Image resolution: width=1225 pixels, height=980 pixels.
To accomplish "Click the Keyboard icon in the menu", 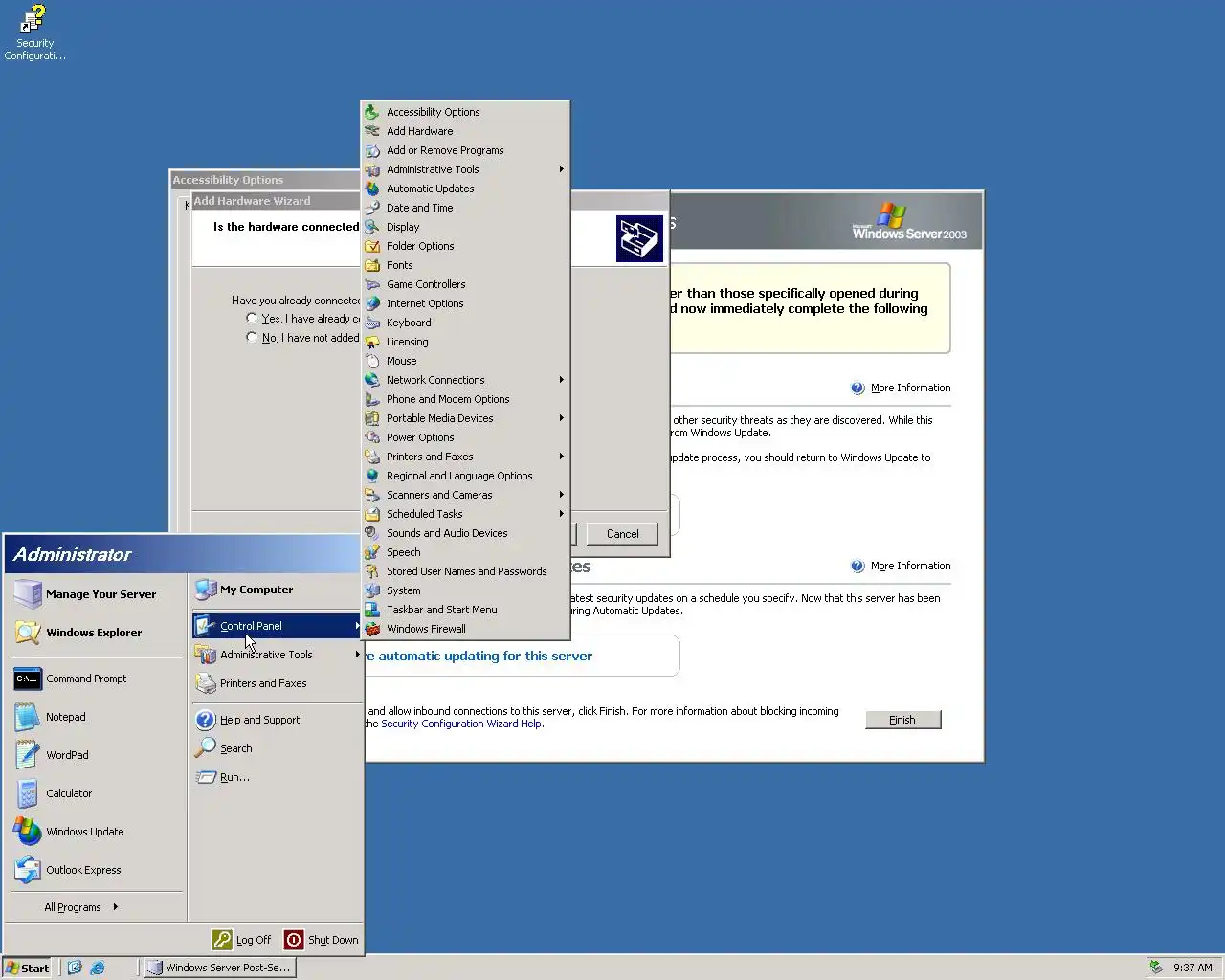I will pyautogui.click(x=372, y=323).
